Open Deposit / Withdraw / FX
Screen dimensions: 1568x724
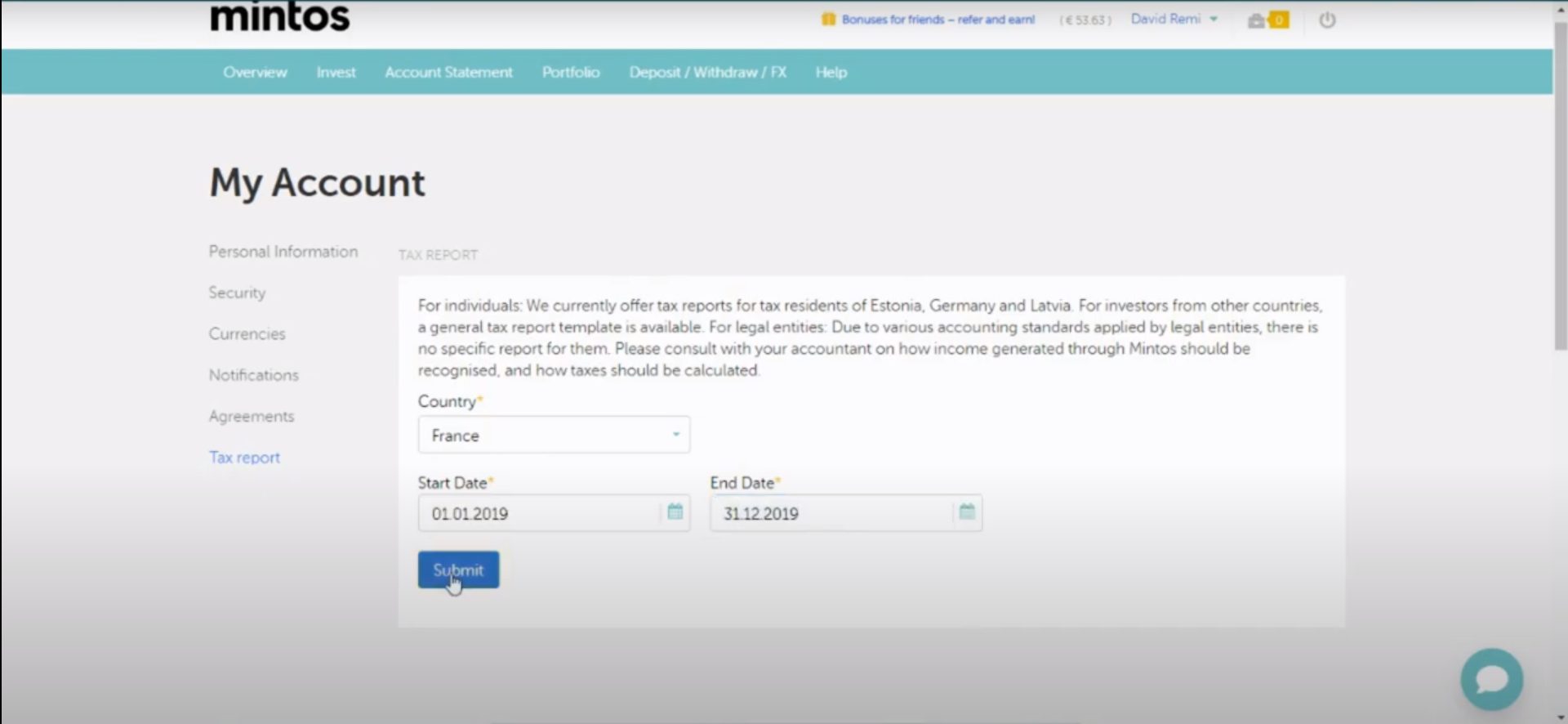(x=707, y=72)
